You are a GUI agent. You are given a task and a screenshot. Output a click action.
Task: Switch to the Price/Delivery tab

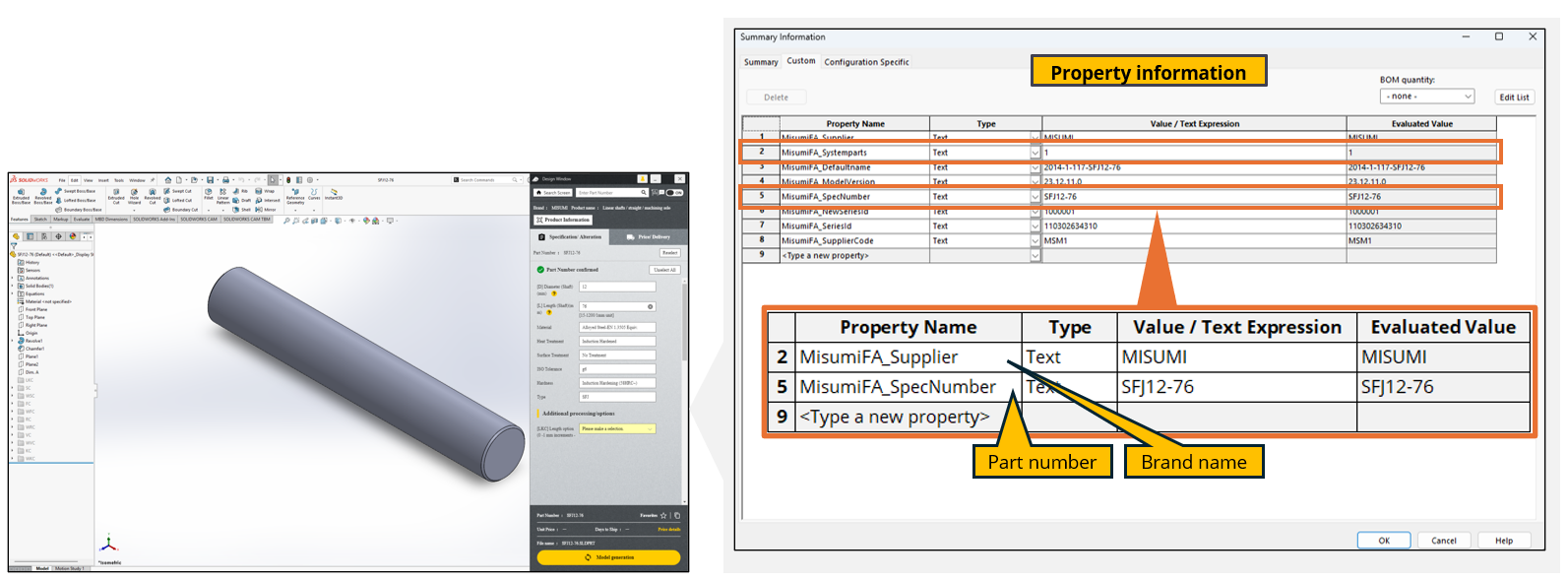648,237
